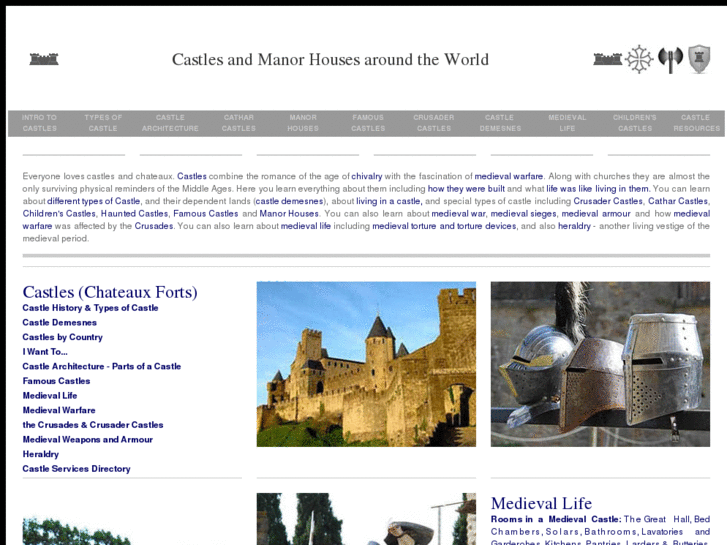Open Castles by Country
727x545 pixels.
pyautogui.click(x=62, y=337)
